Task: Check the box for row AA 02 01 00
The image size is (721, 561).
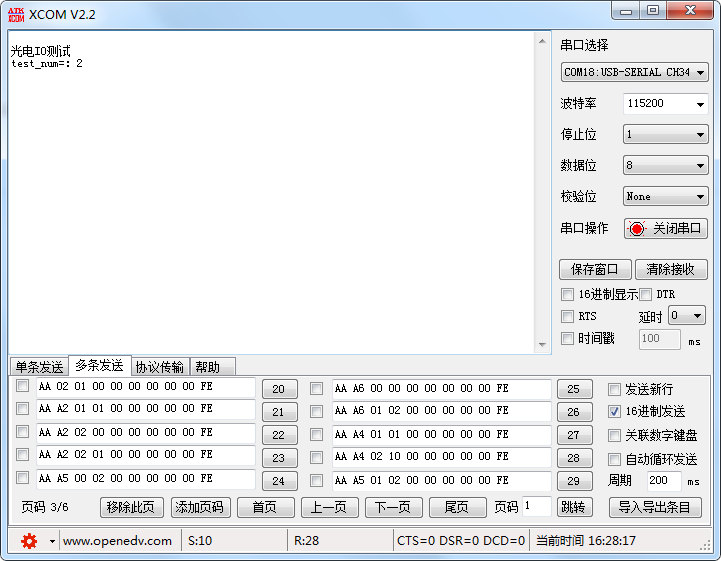Action: click(x=22, y=386)
